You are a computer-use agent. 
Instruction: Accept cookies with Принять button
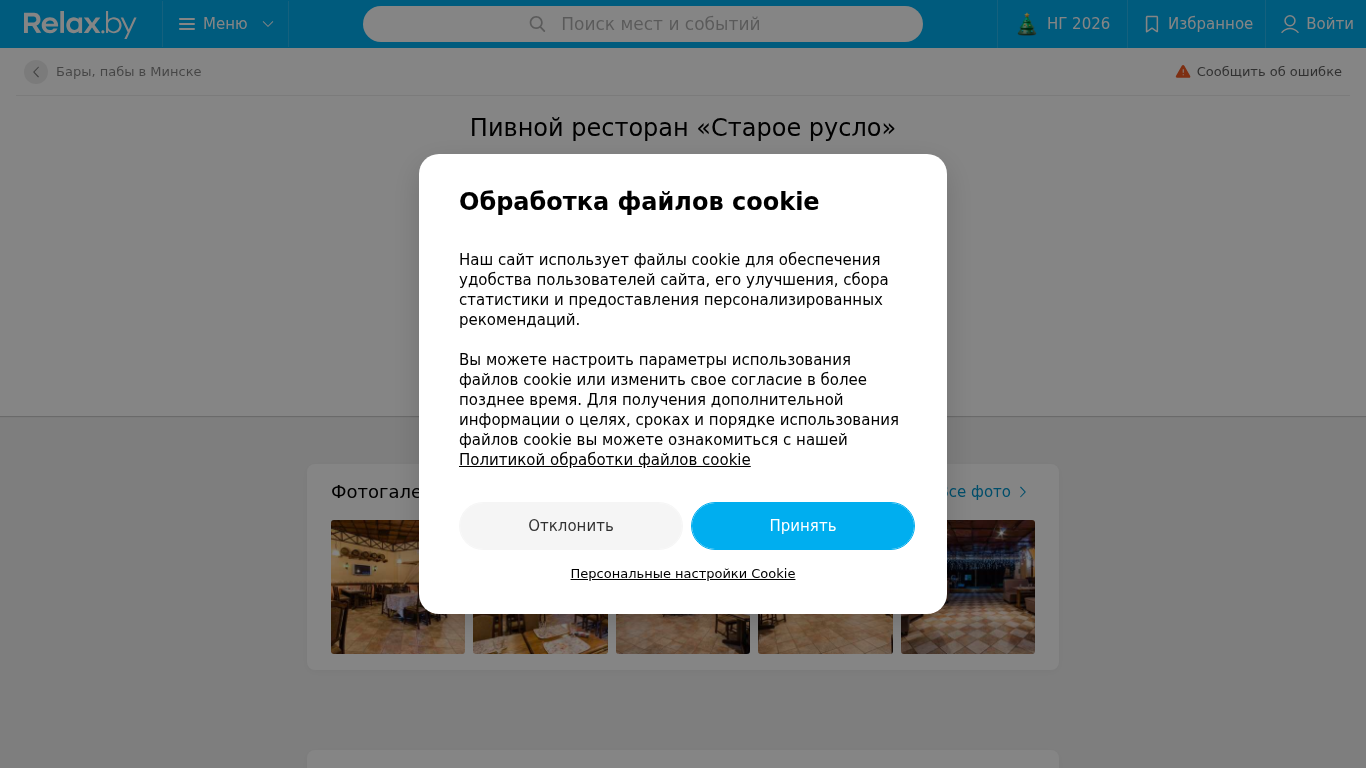(x=803, y=526)
